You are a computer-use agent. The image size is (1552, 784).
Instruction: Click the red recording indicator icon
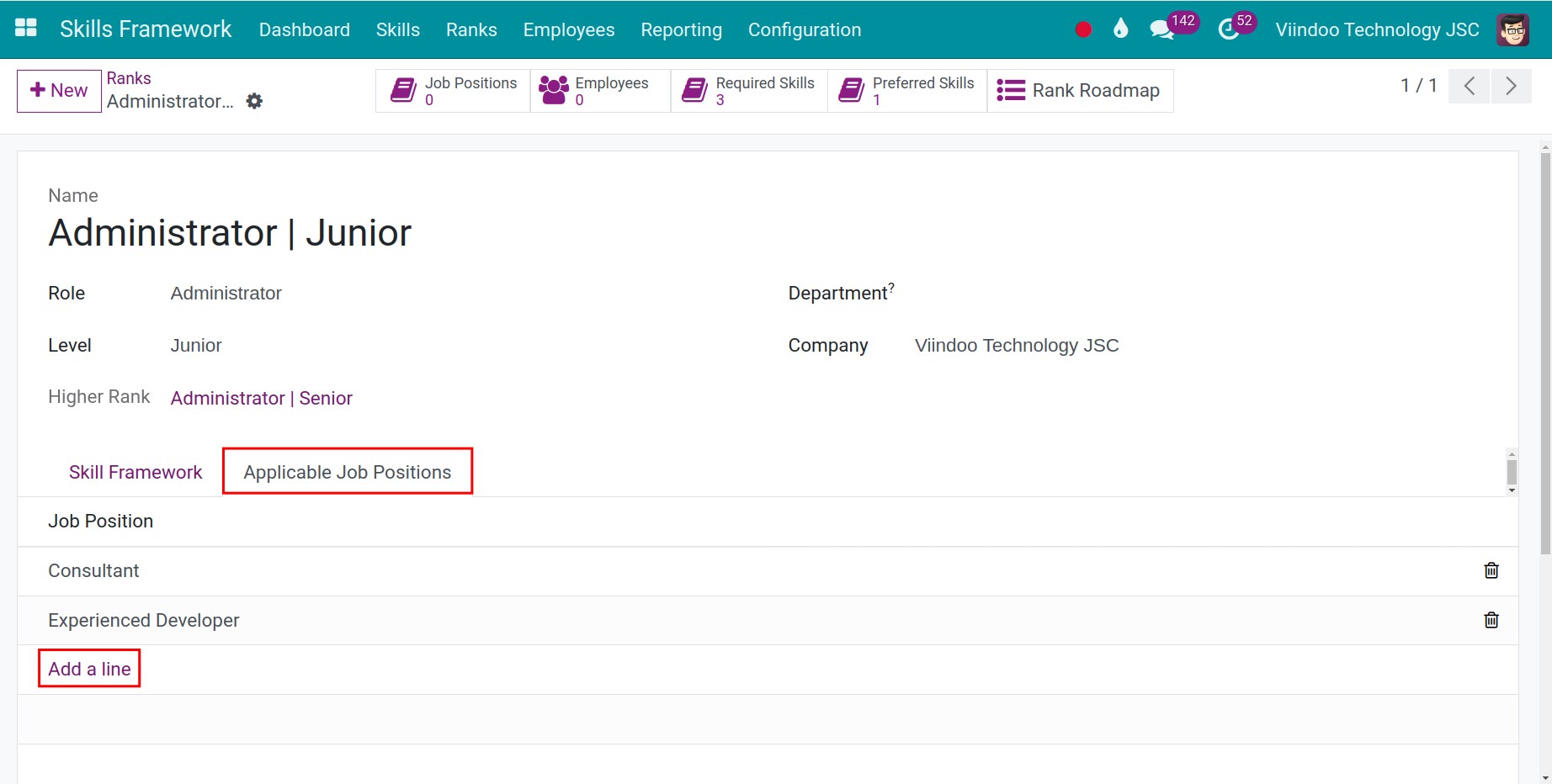(1083, 29)
